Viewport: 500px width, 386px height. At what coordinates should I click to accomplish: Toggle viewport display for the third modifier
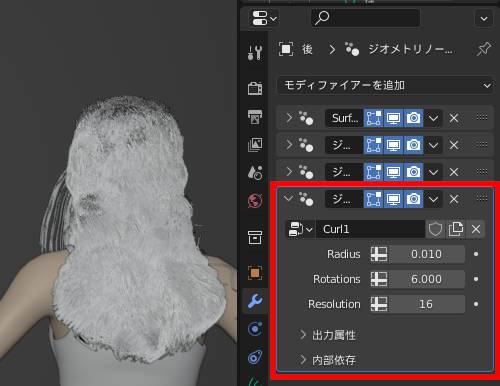[x=393, y=172]
